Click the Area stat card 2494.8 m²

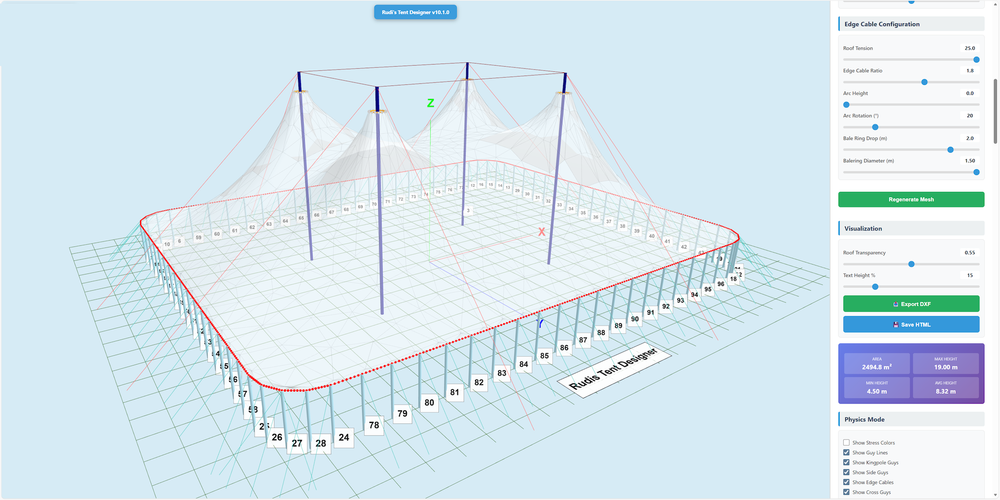point(876,364)
